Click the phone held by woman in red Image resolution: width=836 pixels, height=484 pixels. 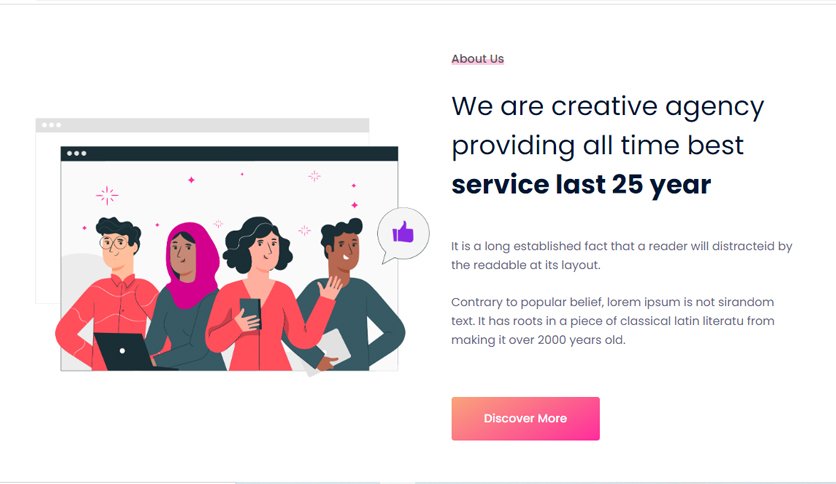click(251, 313)
